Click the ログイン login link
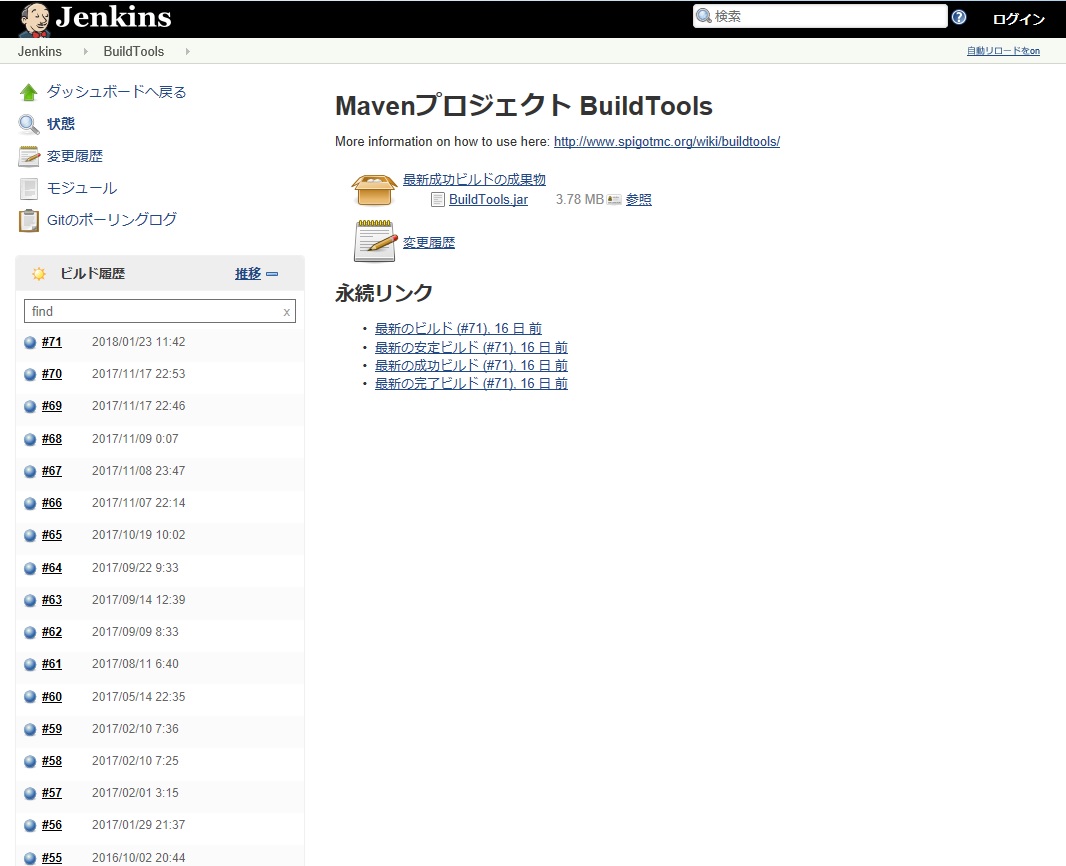This screenshot has width=1066, height=866. [x=1018, y=19]
